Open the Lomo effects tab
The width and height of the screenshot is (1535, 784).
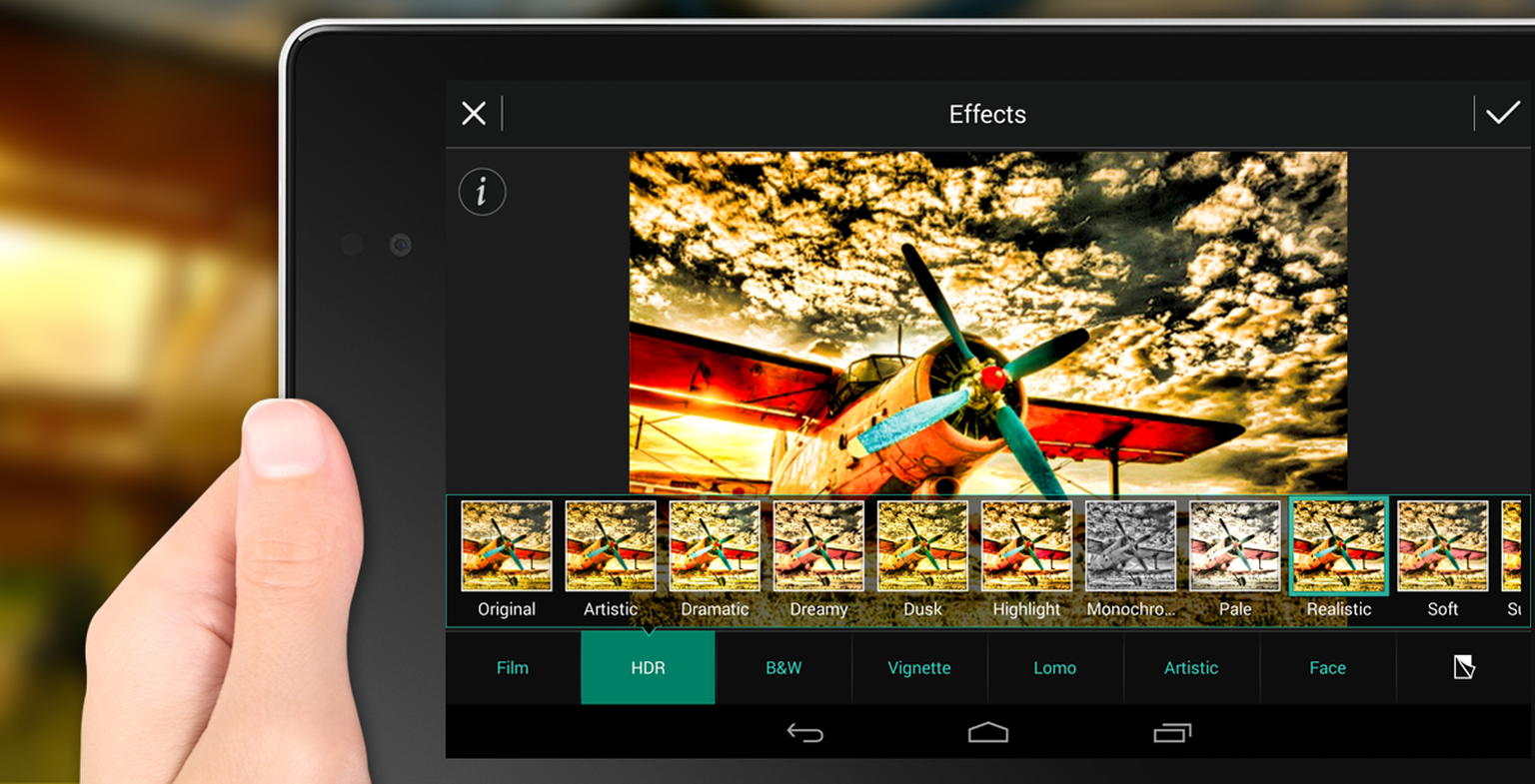click(1055, 667)
